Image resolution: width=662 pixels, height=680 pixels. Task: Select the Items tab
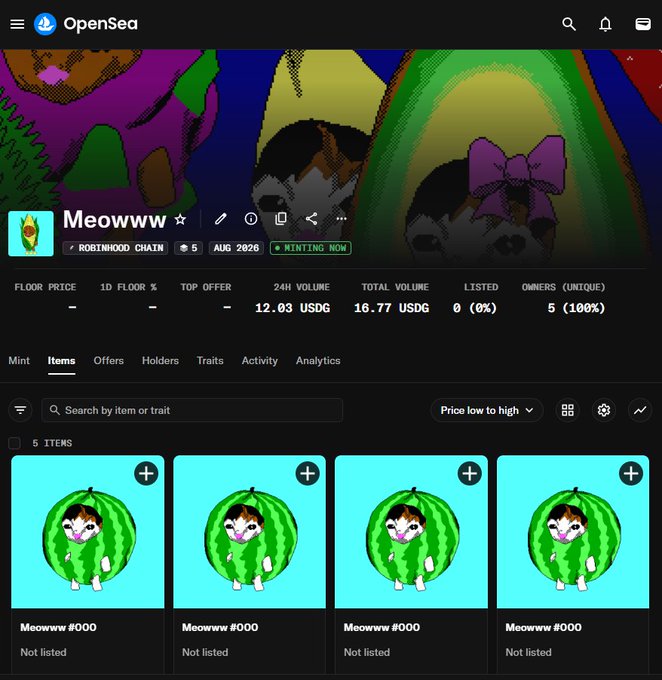coord(61,360)
